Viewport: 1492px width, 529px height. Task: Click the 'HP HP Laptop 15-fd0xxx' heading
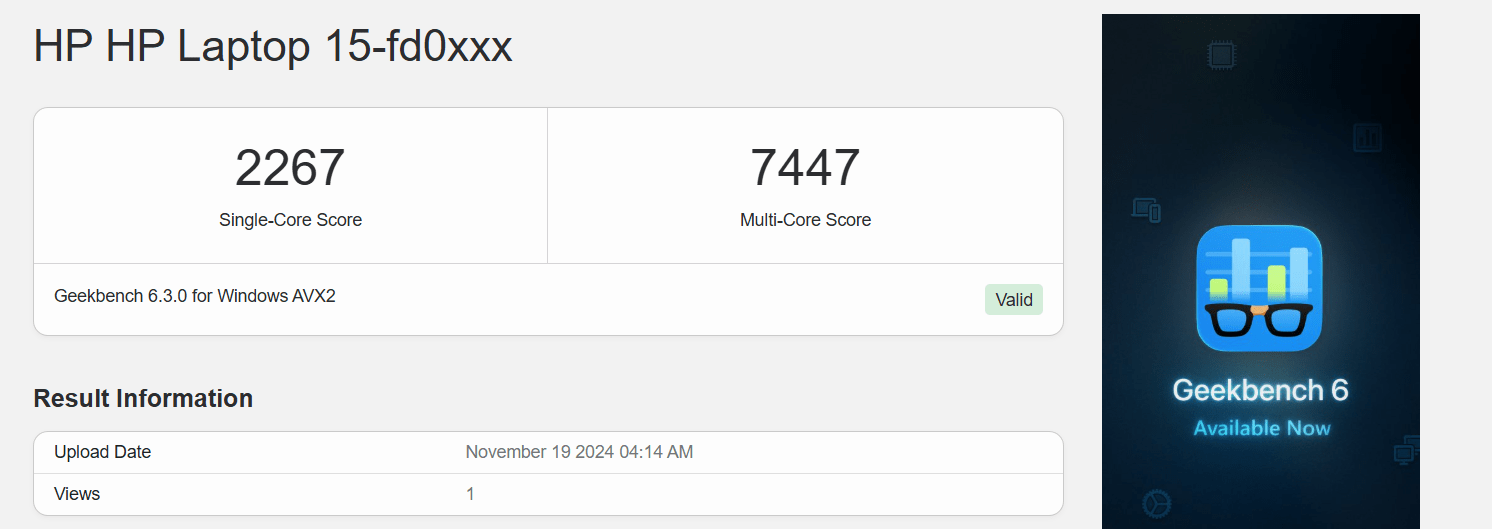point(273,47)
